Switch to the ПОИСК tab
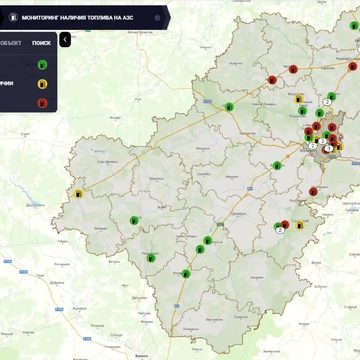Viewport: 360px width, 360px height. 41,43
